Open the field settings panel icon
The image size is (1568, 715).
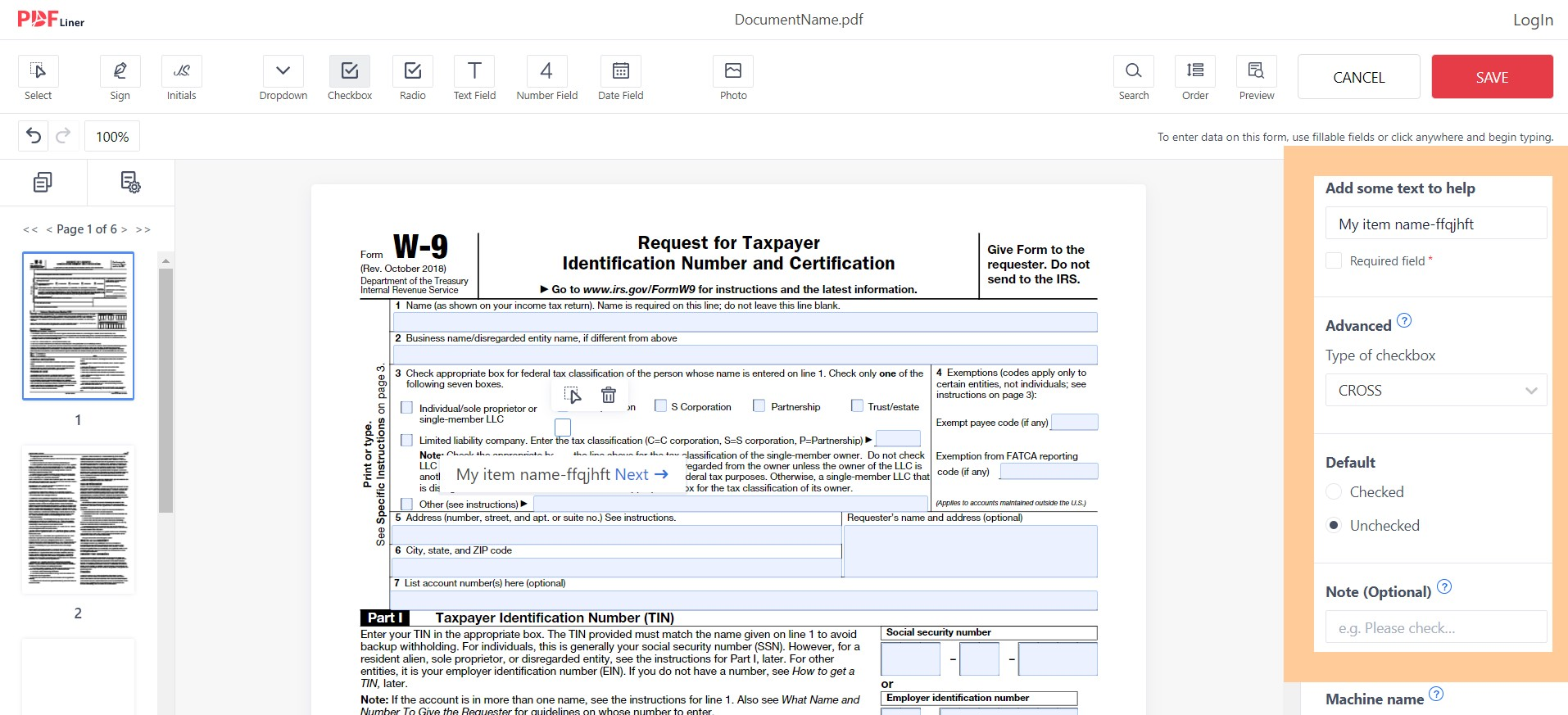(130, 182)
